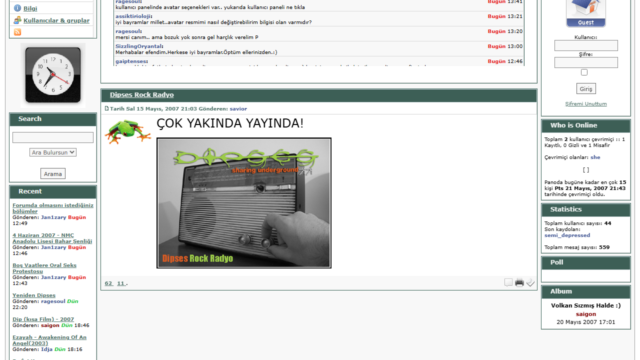Click the ÇOK YAKINDA YAYINDA! heading
The height and width of the screenshot is (360, 640).
[x=230, y=123]
